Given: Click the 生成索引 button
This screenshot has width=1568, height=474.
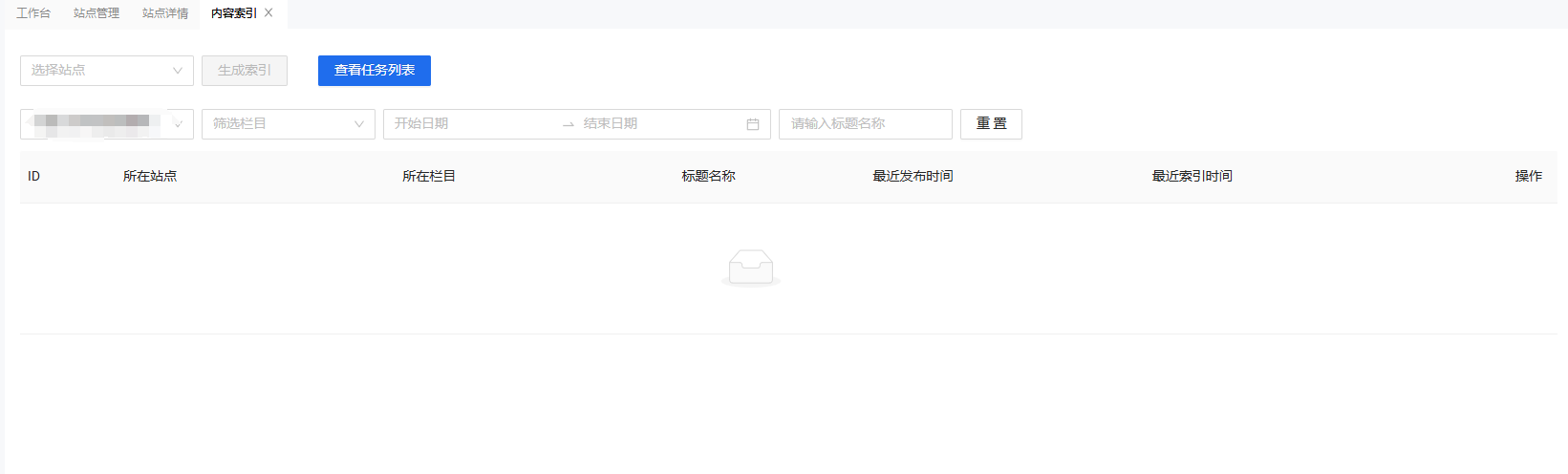Looking at the screenshot, I should (245, 71).
